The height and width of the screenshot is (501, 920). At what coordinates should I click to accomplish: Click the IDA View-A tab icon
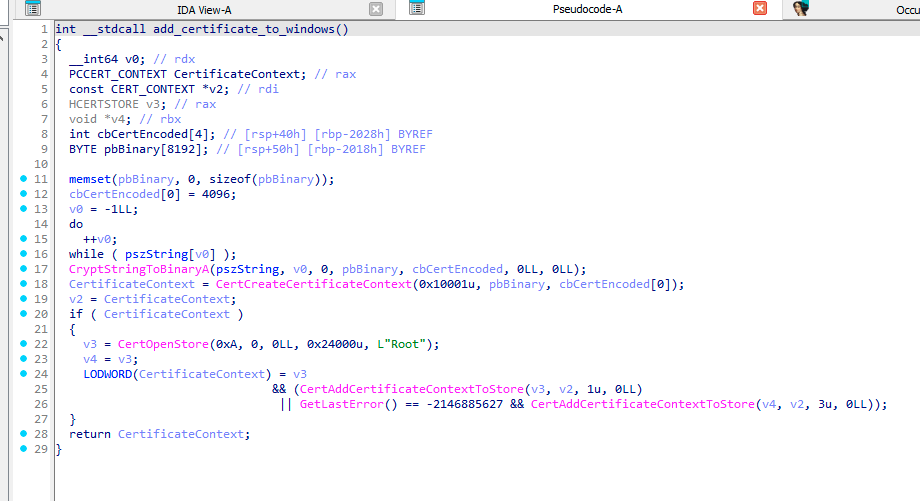click(33, 8)
